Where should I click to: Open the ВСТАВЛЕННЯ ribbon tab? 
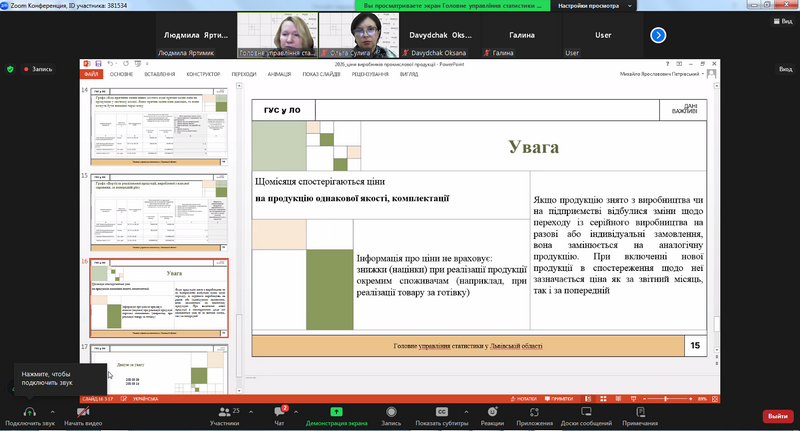click(159, 74)
